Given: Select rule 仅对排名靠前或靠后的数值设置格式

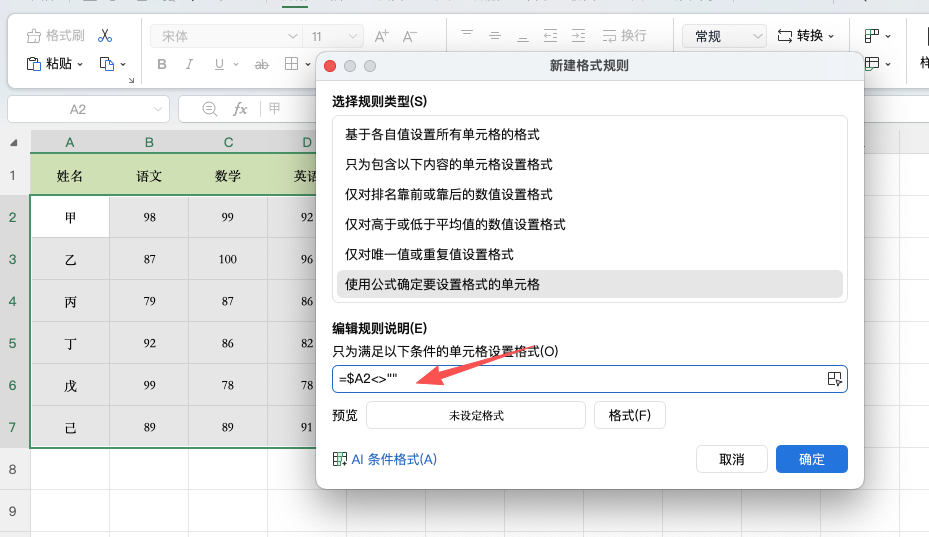Looking at the screenshot, I should click(x=590, y=194).
